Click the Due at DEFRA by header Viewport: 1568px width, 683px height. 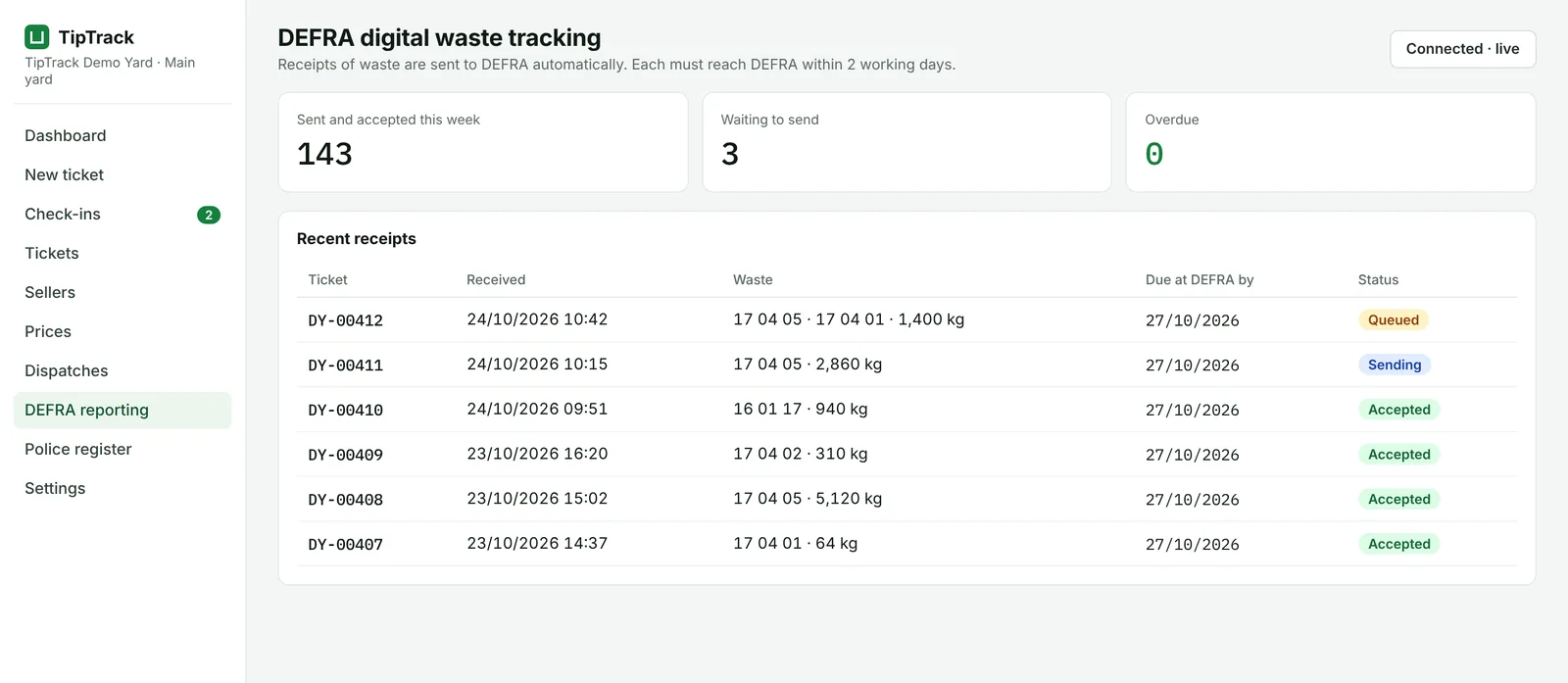pos(1200,280)
